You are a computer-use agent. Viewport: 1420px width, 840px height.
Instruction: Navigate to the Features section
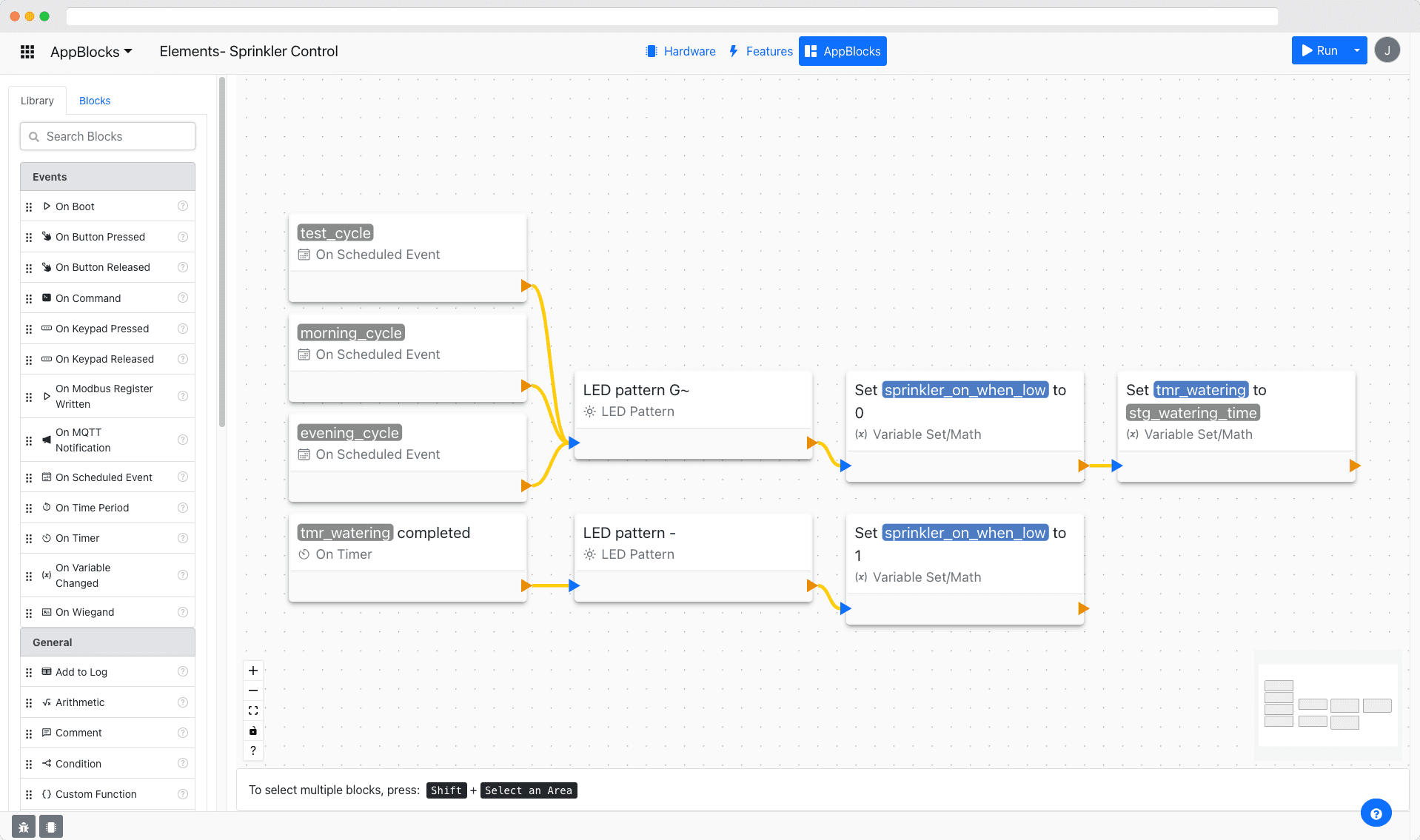pyautogui.click(x=760, y=51)
